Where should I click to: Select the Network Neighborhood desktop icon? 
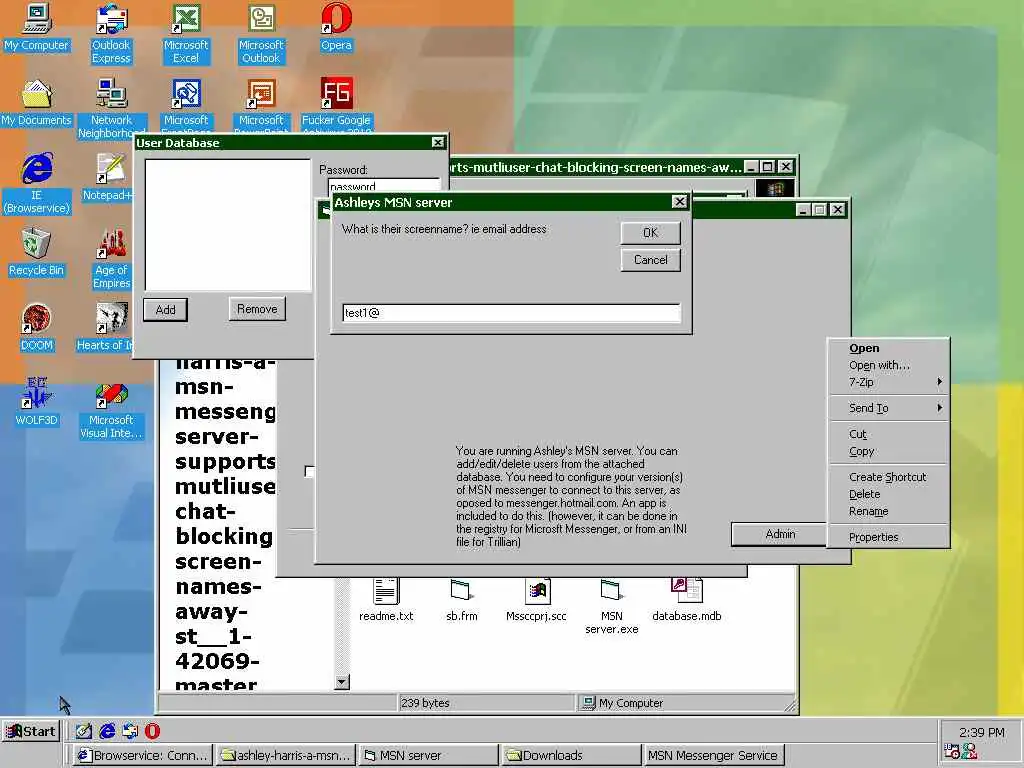tap(111, 108)
